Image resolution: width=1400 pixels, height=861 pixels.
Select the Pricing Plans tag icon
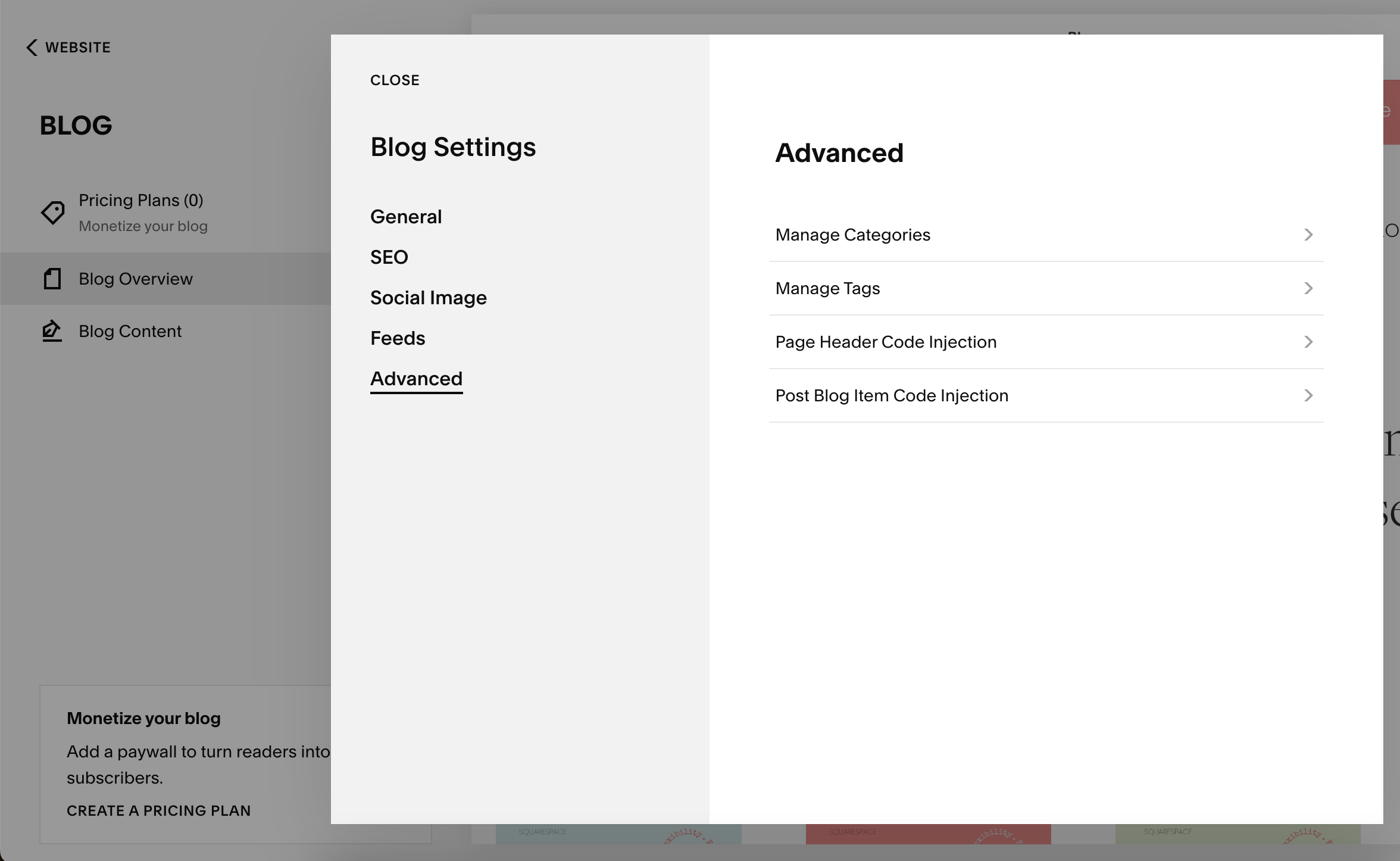(x=53, y=213)
